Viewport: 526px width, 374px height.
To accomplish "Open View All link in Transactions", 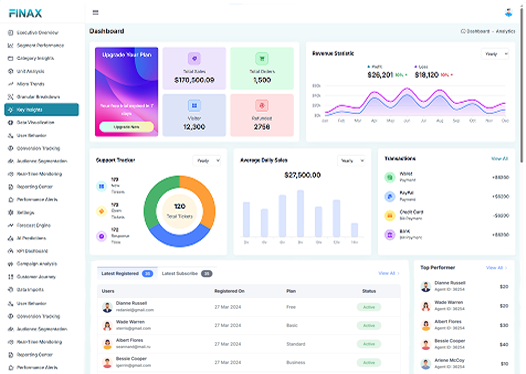I will coord(499,159).
